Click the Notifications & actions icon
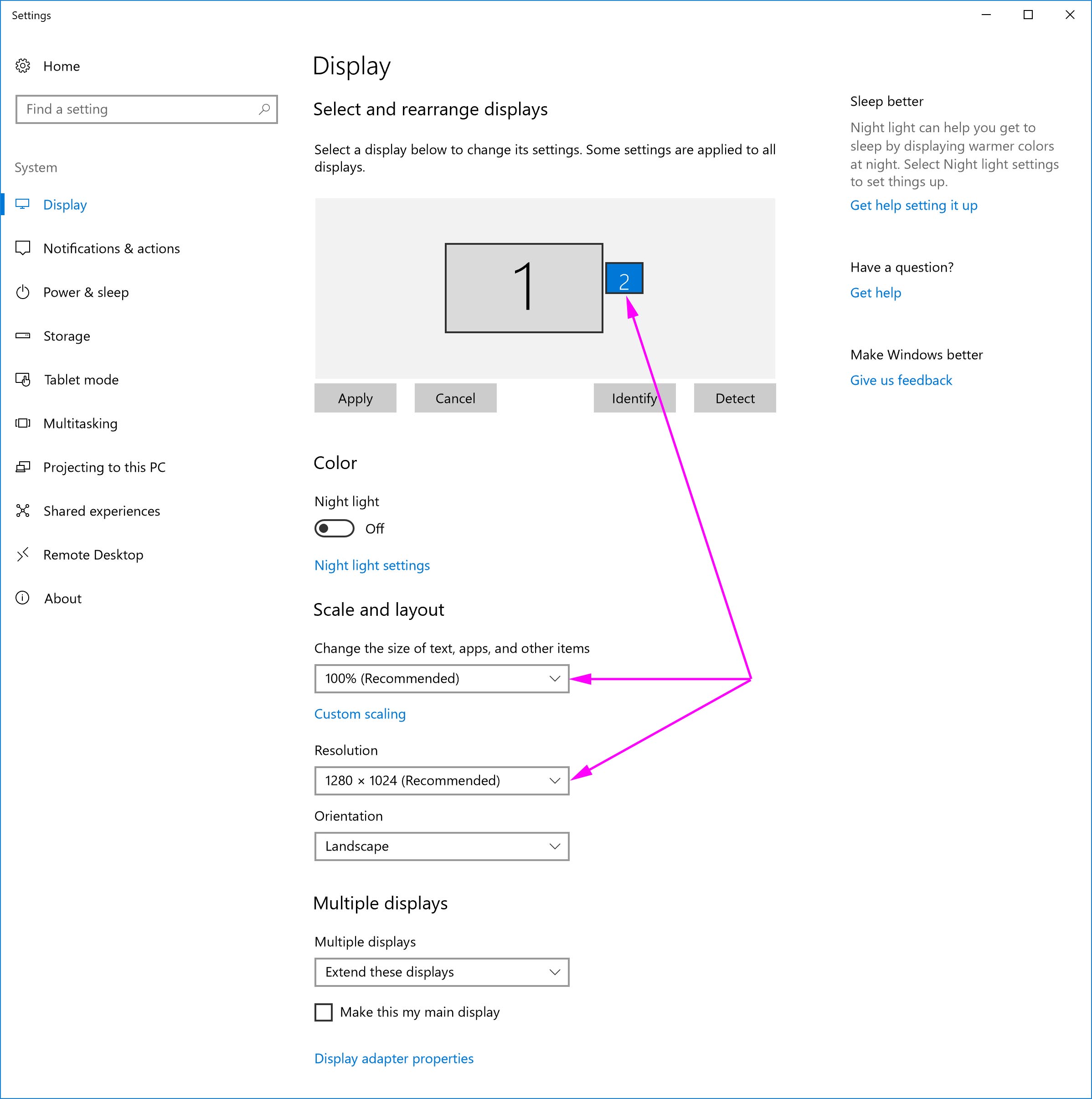Viewport: 1092px width, 1099px height. pos(23,248)
